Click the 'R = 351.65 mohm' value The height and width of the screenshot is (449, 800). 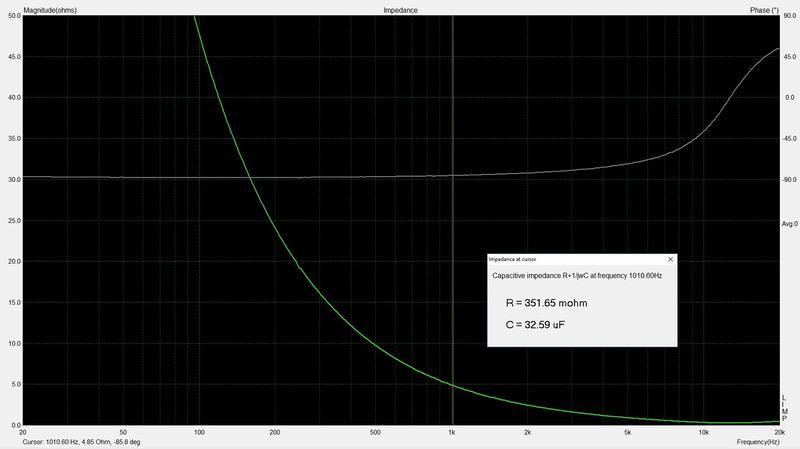(546, 303)
